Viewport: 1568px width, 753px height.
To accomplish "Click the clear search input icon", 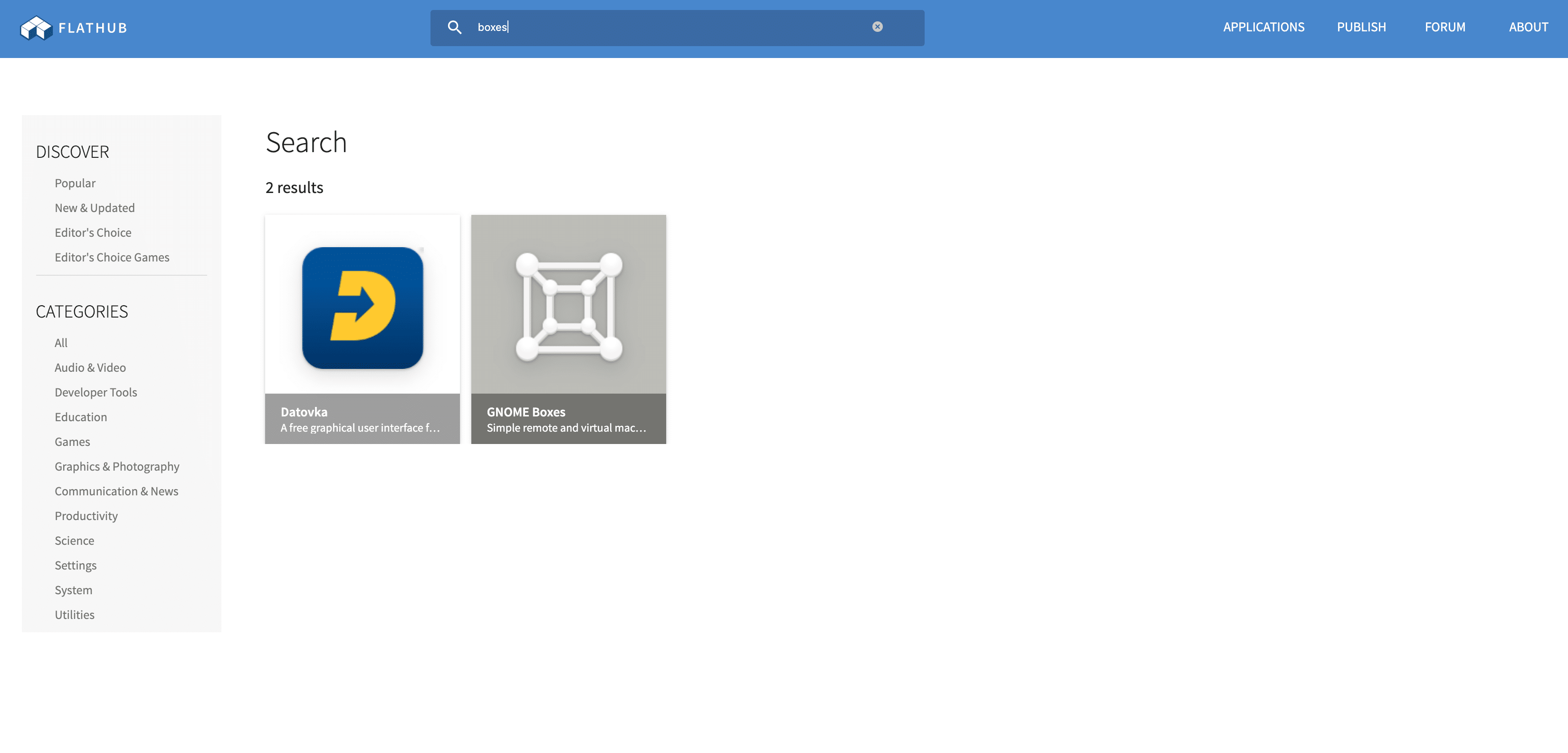I will 878,27.
